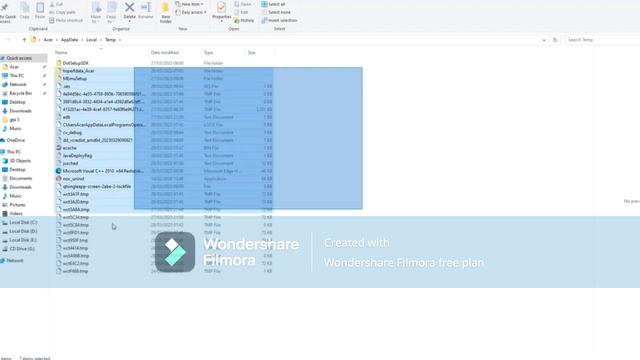
Task: Click Invert selection in ribbon
Action: (x=279, y=20)
